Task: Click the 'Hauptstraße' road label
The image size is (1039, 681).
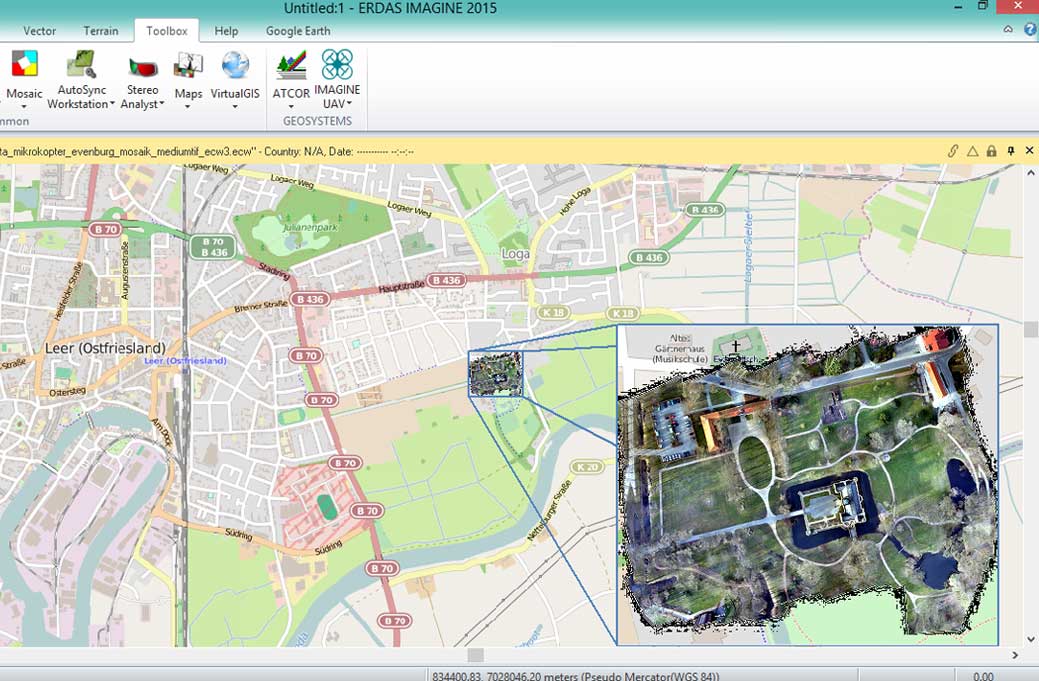Action: pos(402,287)
